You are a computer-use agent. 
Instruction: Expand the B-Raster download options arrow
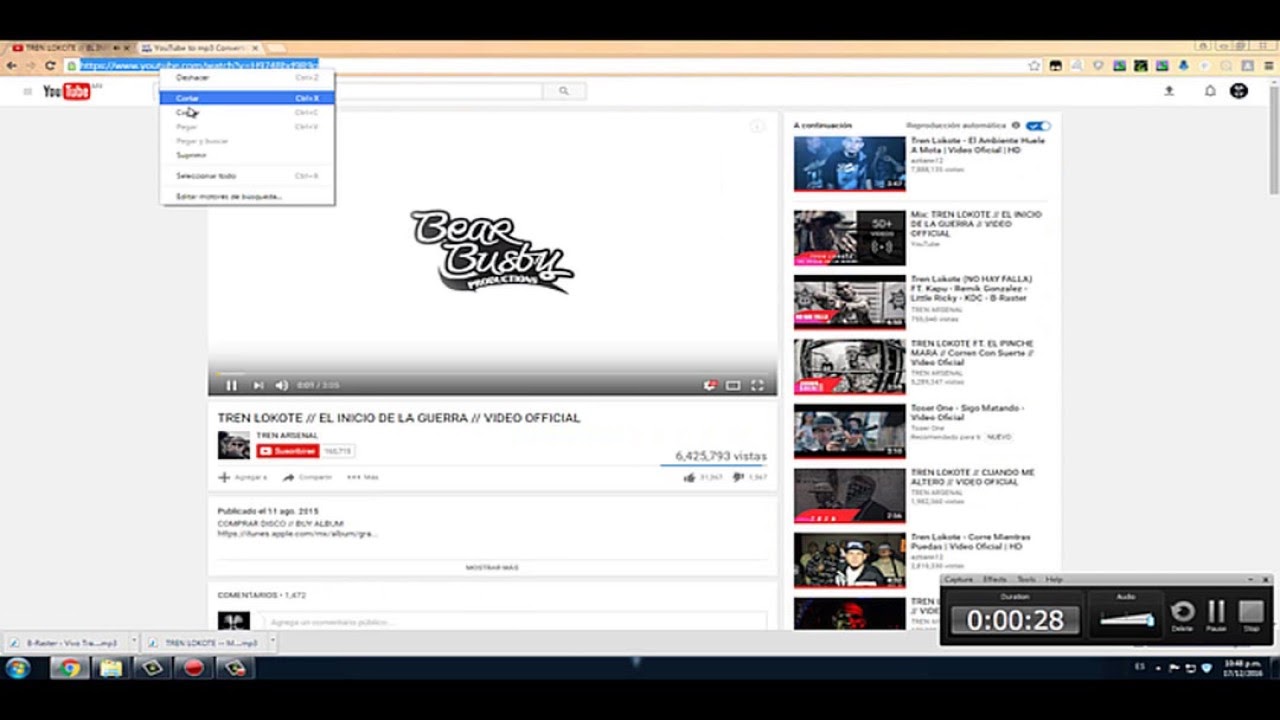click(132, 643)
